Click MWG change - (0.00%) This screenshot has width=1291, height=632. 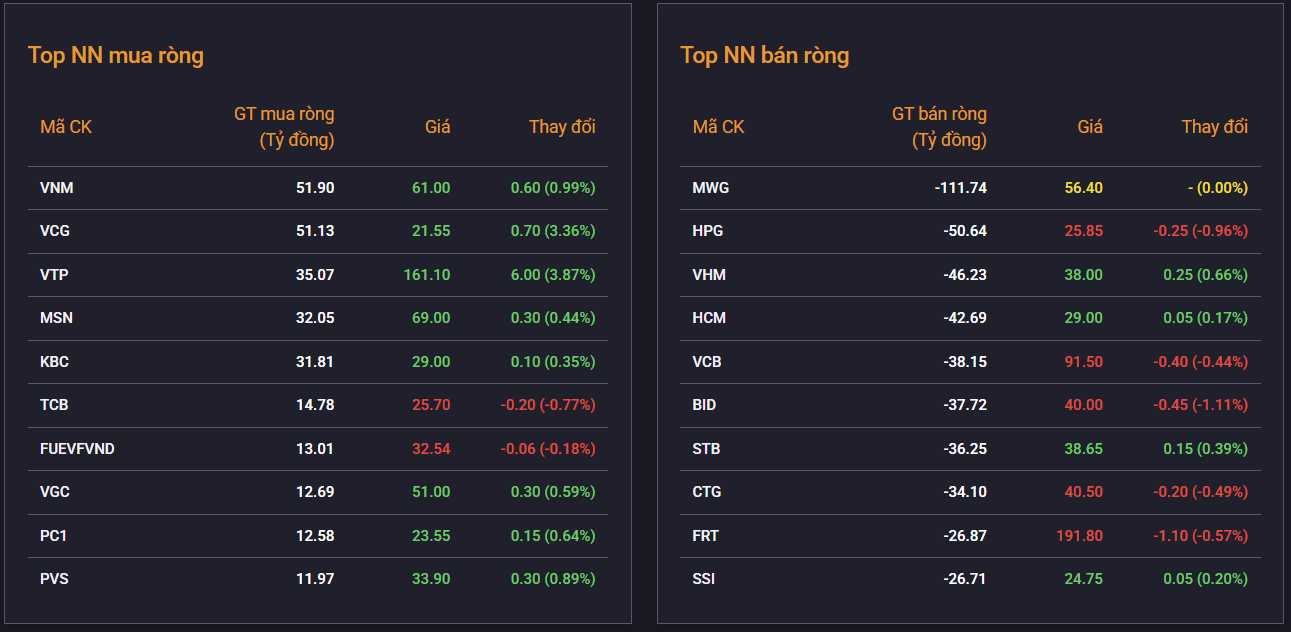pos(1218,188)
